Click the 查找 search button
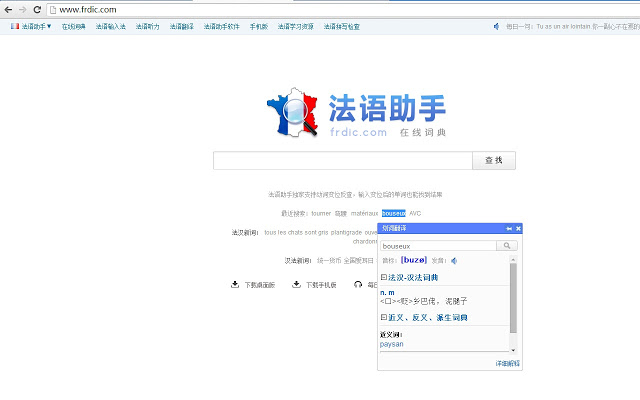The width and height of the screenshot is (640, 400). [x=494, y=160]
